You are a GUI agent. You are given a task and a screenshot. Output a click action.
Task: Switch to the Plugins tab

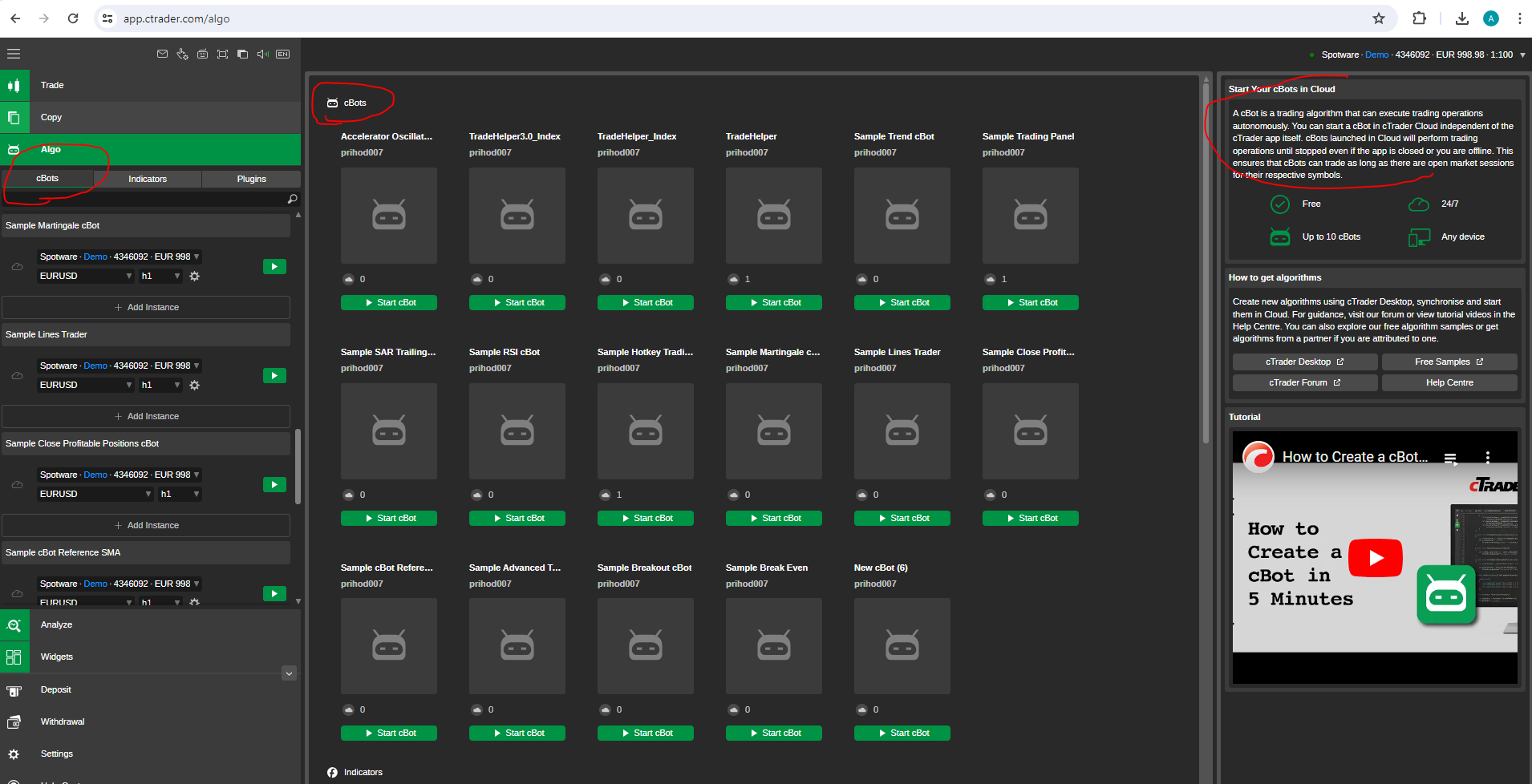pyautogui.click(x=252, y=179)
